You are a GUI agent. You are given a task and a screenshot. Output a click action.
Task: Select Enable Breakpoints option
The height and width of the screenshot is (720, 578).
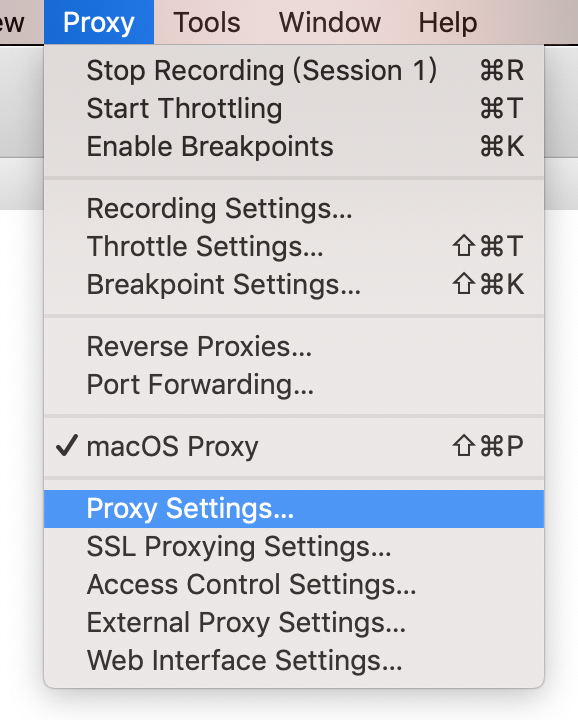click(x=294, y=146)
